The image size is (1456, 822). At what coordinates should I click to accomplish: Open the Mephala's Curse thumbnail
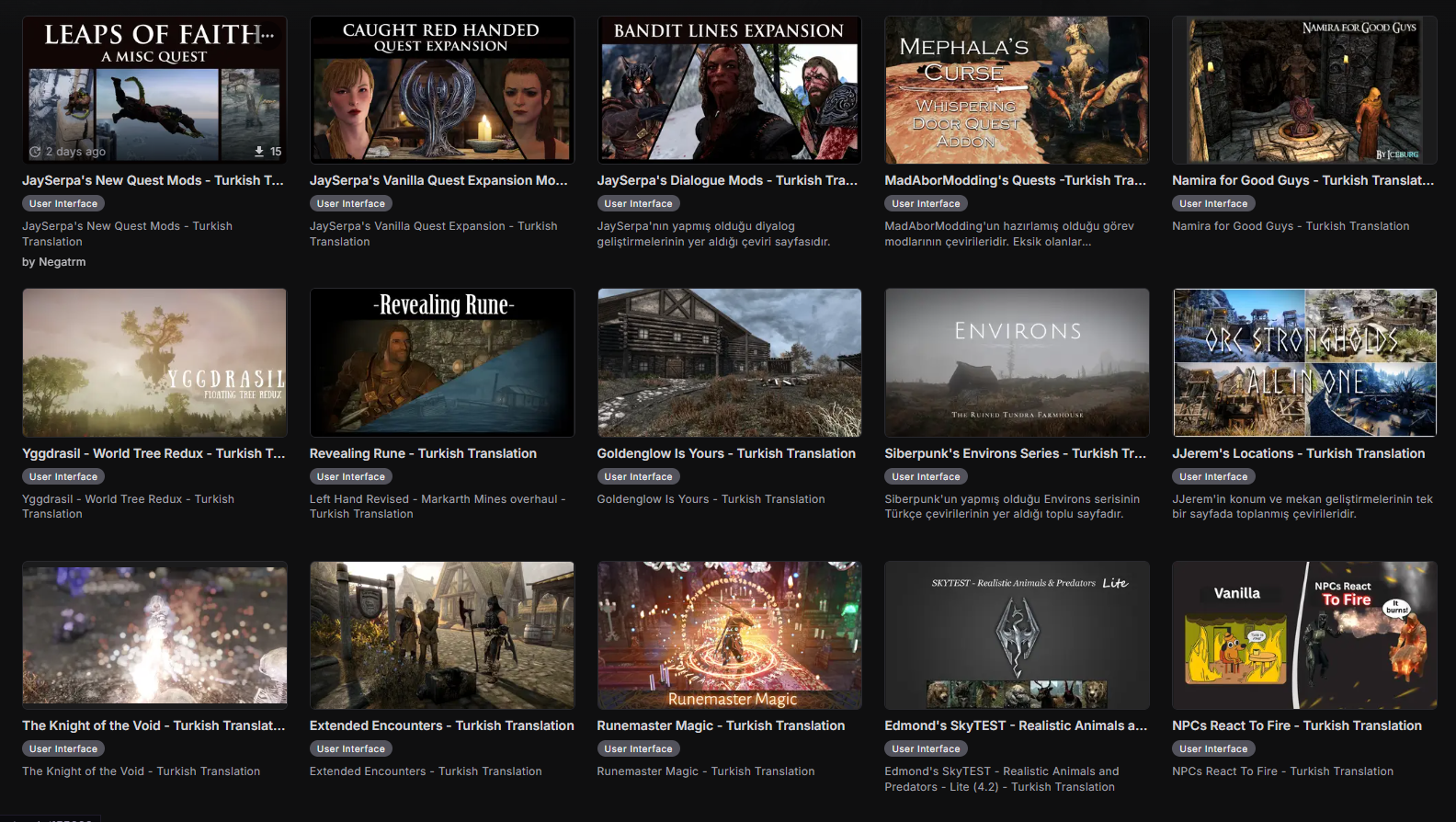tap(1017, 89)
